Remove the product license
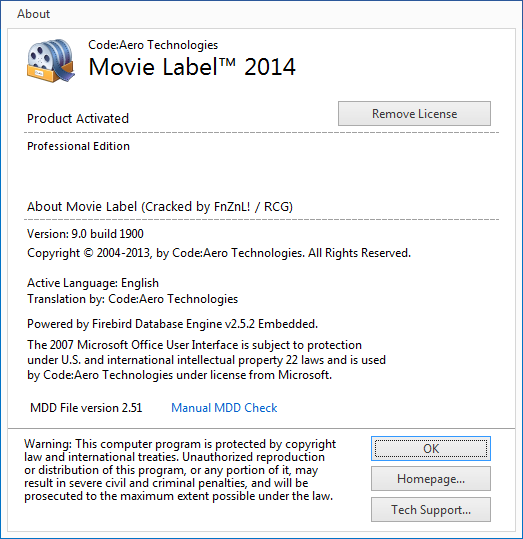This screenshot has height=539, width=523. (414, 113)
